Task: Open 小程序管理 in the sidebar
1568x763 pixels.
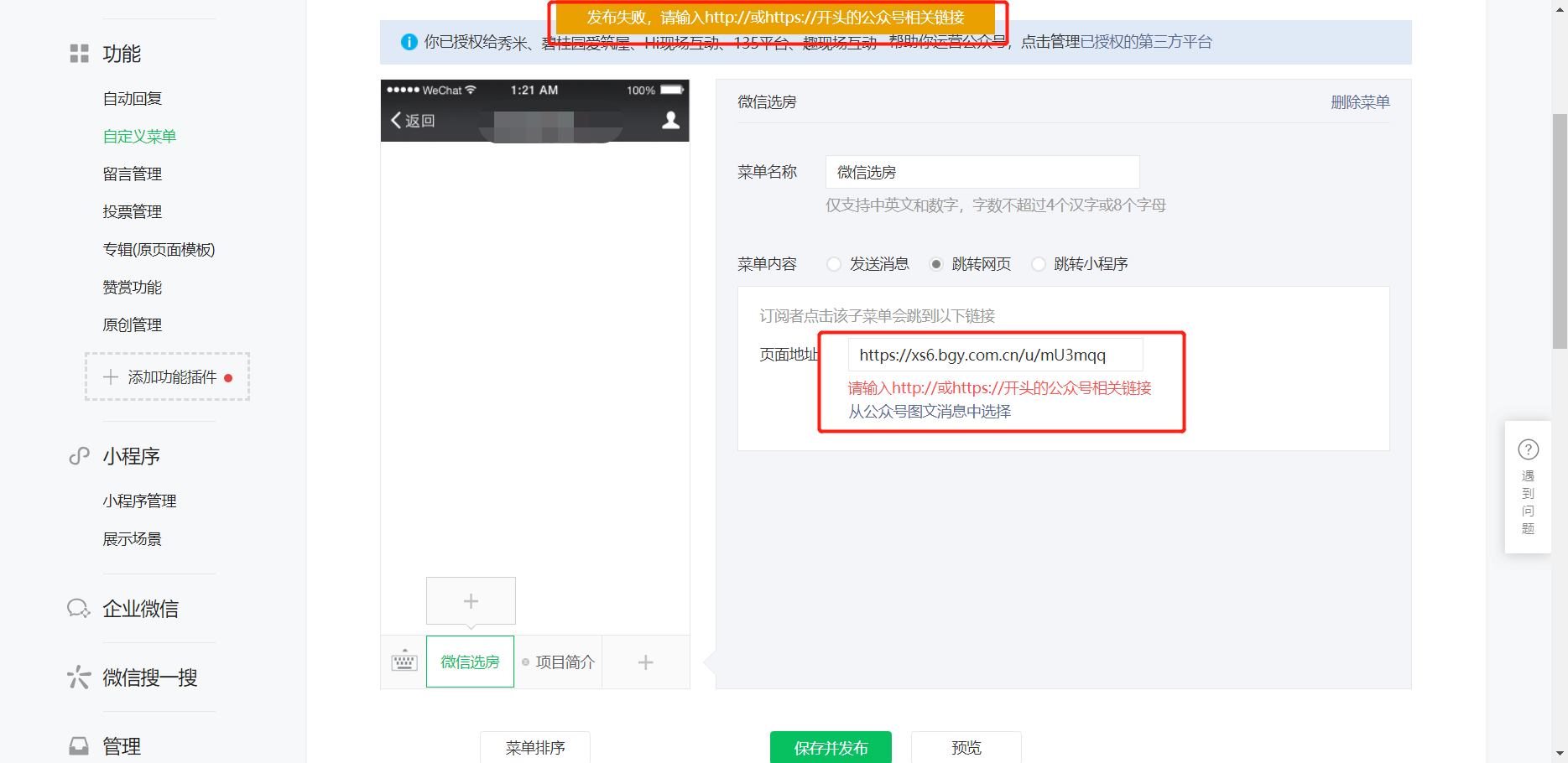Action: [x=139, y=501]
